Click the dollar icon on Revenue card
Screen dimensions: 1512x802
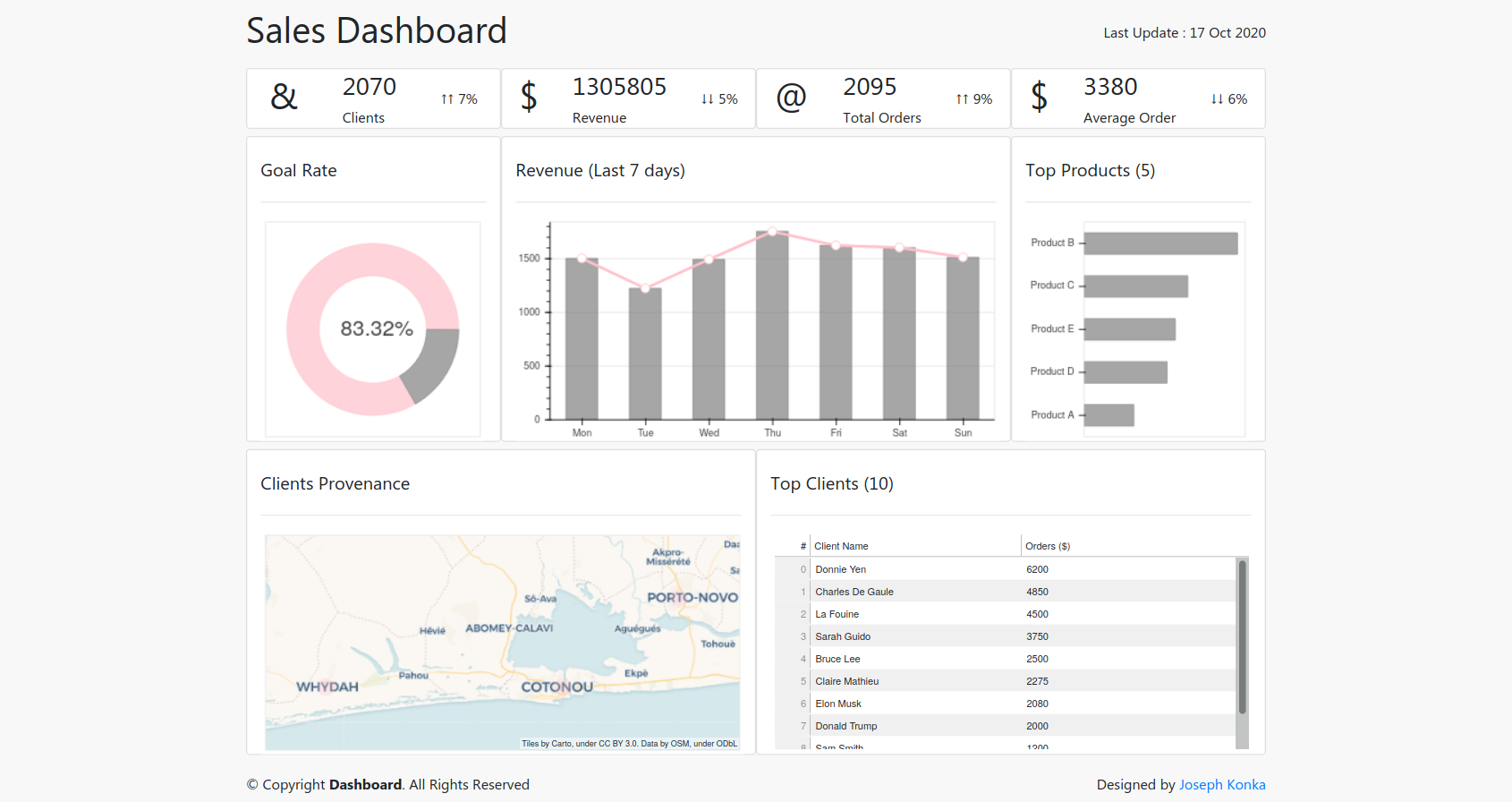click(x=529, y=97)
